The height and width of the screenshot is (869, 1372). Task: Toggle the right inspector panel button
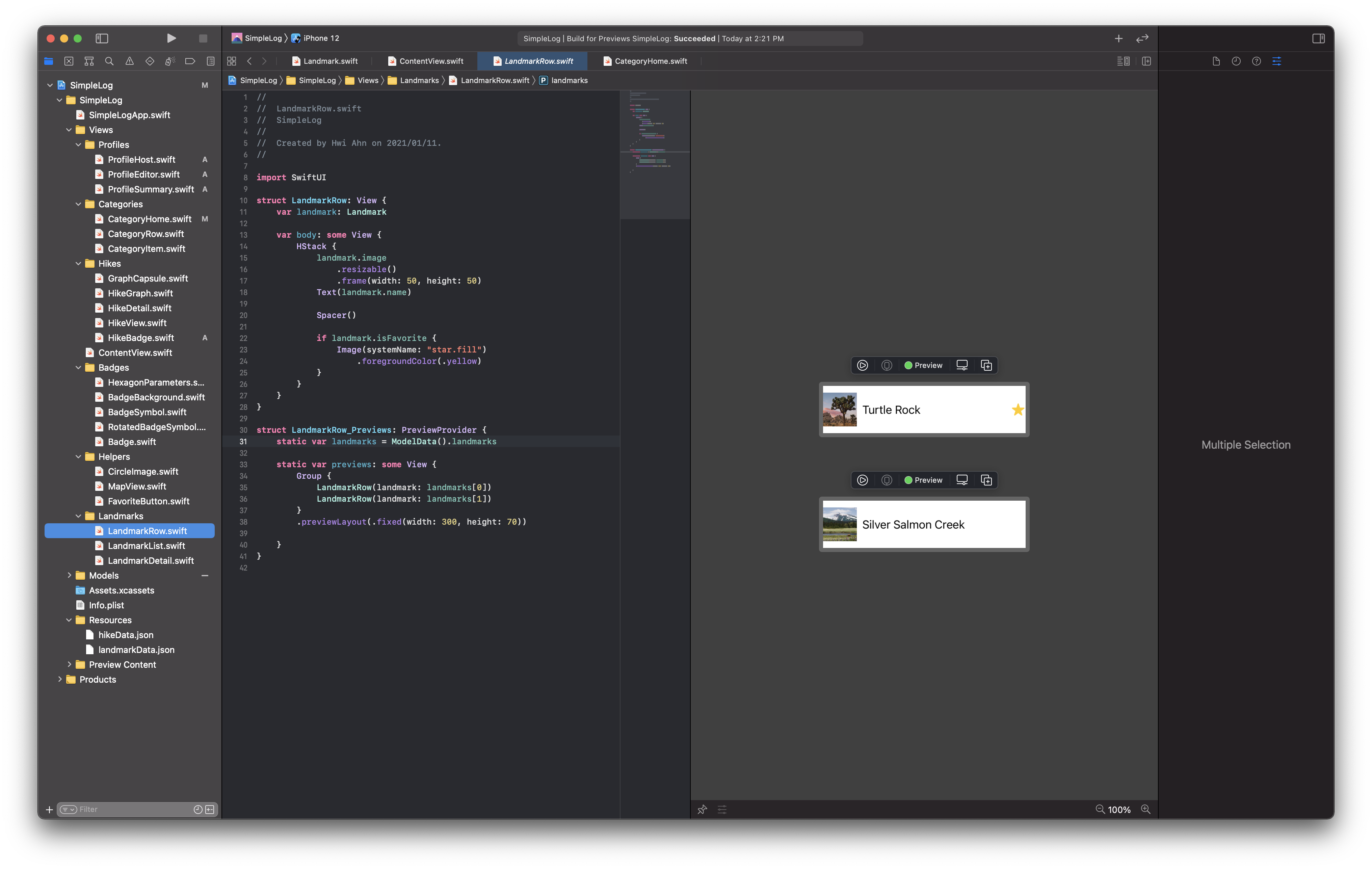tap(1318, 38)
